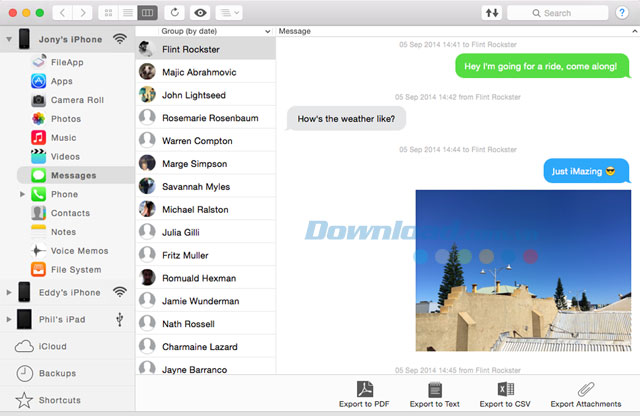The width and height of the screenshot is (640, 416).
Task: Switch to list view mode
Action: point(127,13)
